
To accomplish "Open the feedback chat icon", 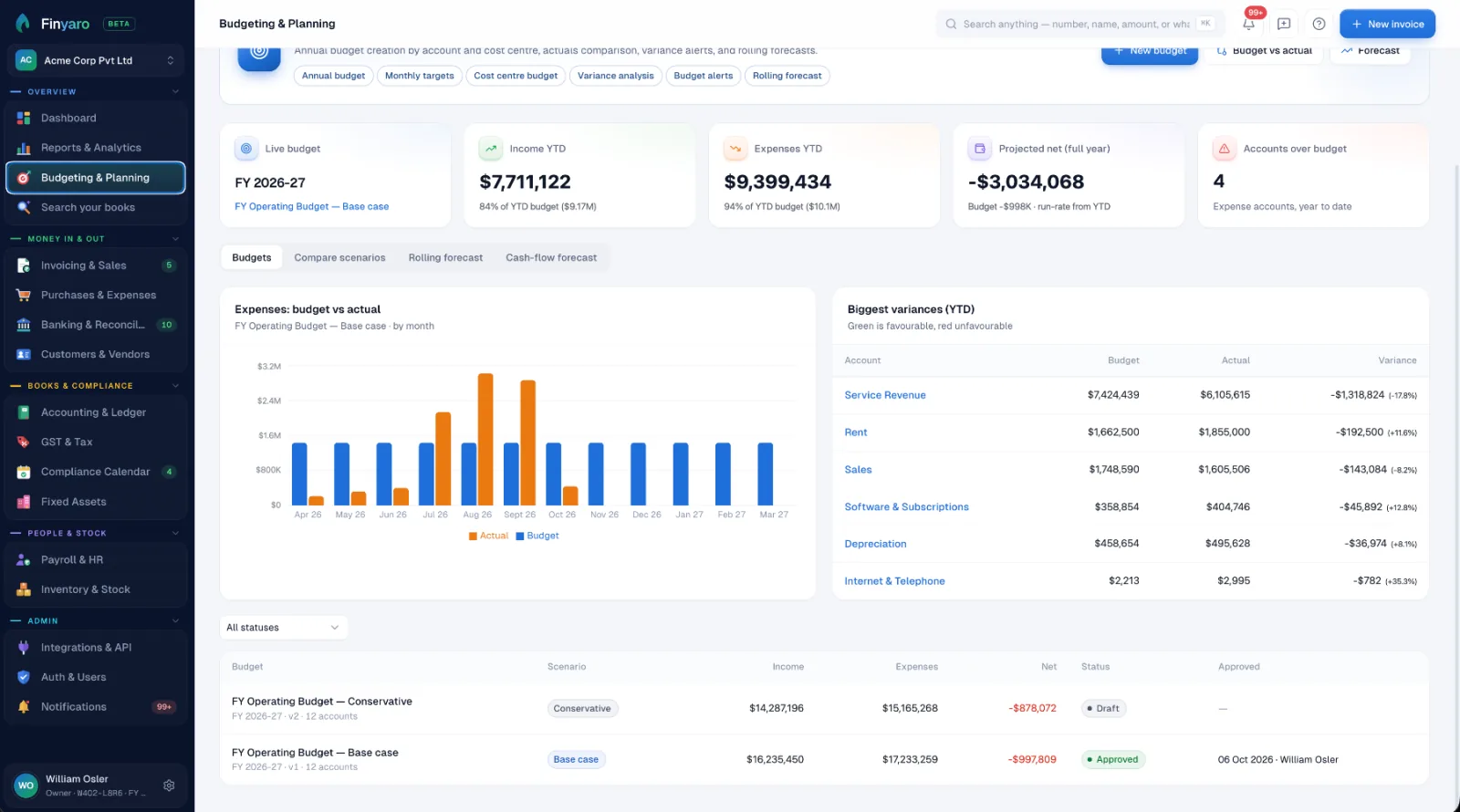I will tap(1284, 24).
